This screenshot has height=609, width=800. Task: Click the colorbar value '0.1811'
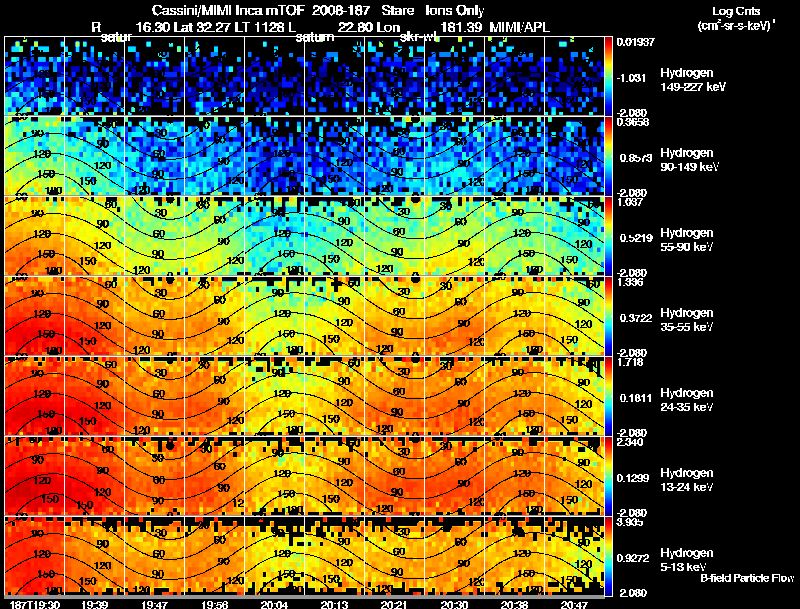(636, 398)
